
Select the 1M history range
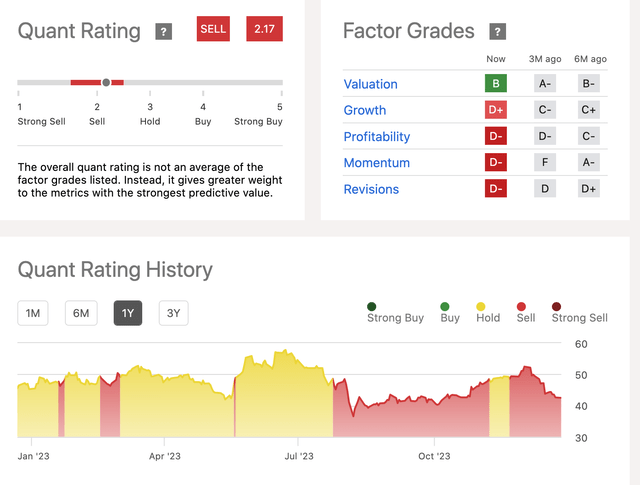click(33, 313)
